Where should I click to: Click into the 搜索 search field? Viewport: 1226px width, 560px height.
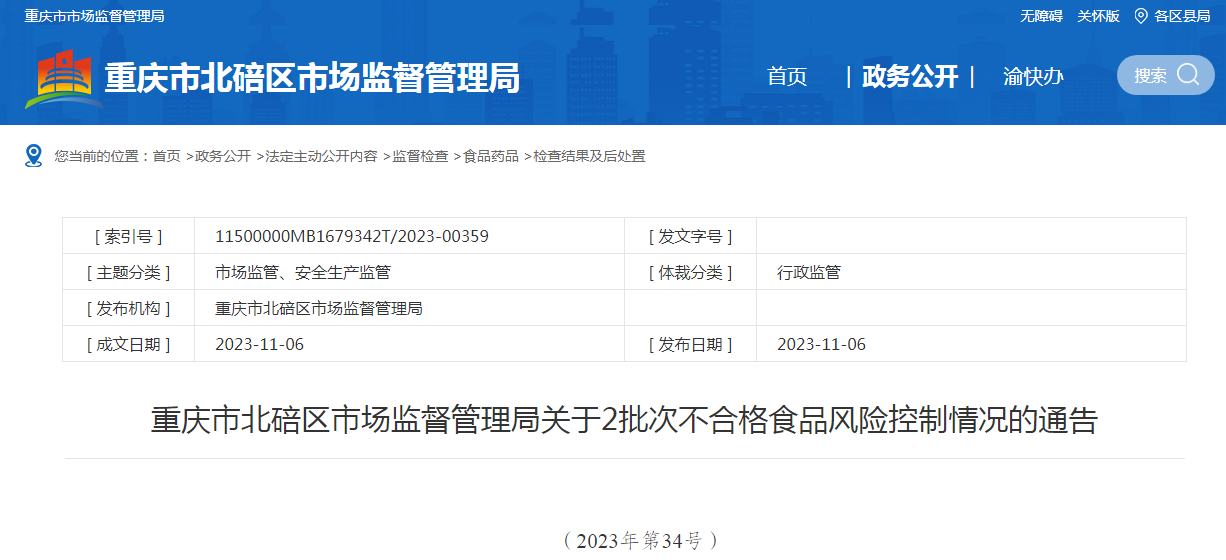point(1150,75)
